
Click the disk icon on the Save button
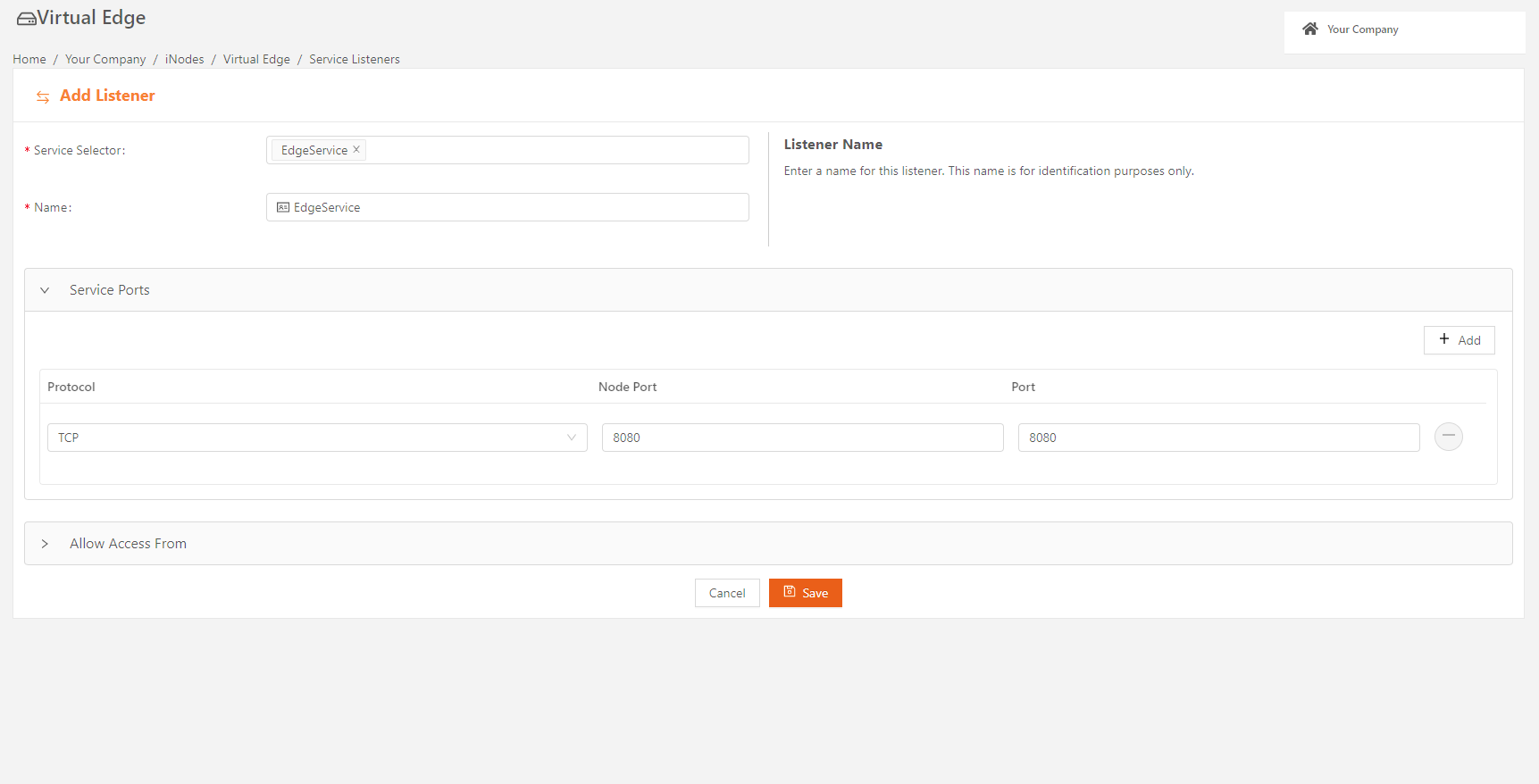[x=790, y=592]
